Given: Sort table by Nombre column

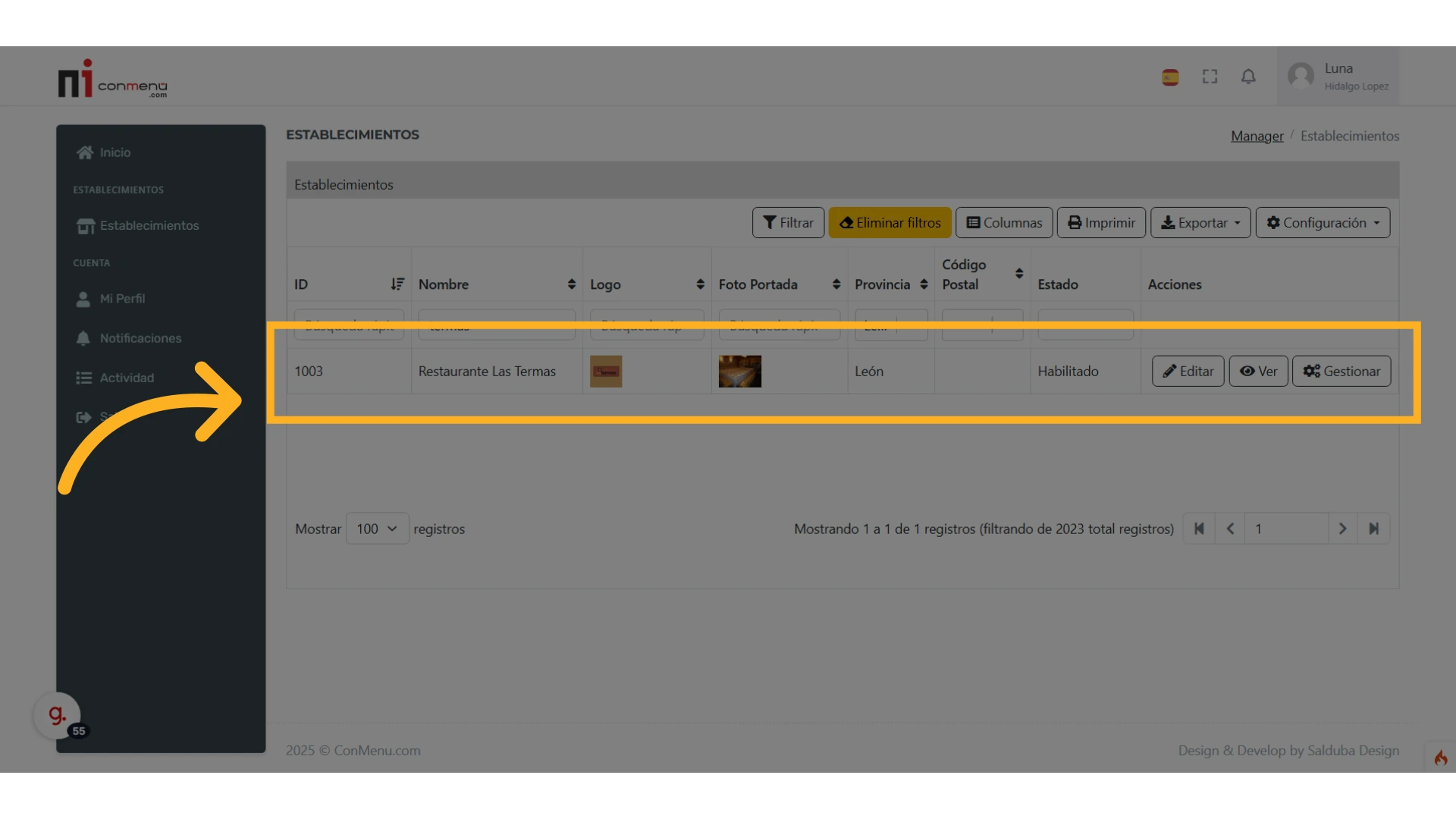Looking at the screenshot, I should click(571, 284).
